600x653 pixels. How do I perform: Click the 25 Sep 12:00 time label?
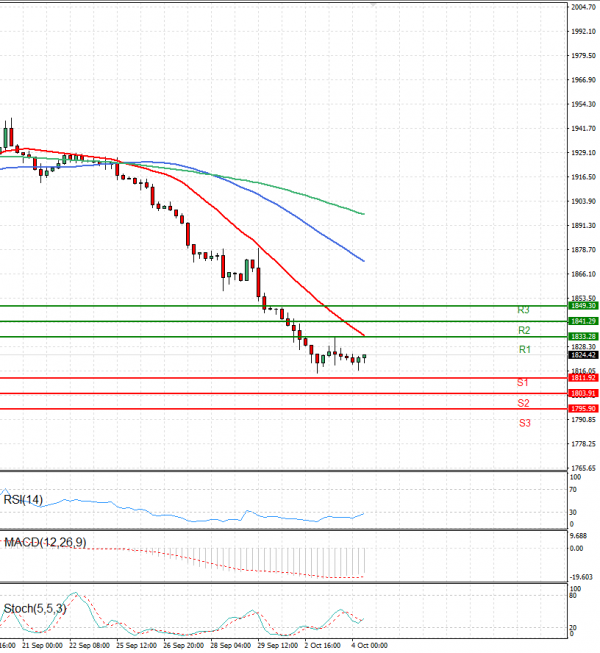(x=137, y=646)
